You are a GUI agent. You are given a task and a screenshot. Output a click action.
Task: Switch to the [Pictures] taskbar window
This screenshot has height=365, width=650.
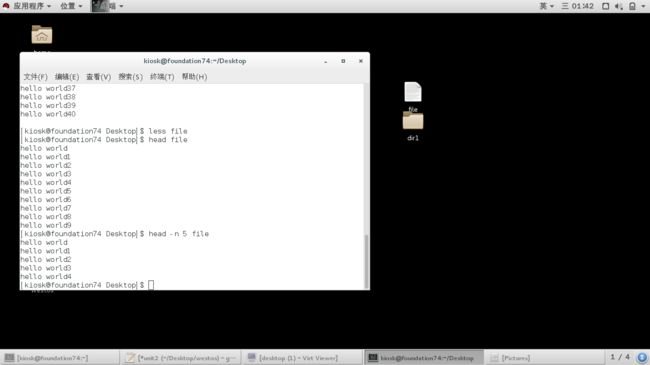(x=544, y=358)
